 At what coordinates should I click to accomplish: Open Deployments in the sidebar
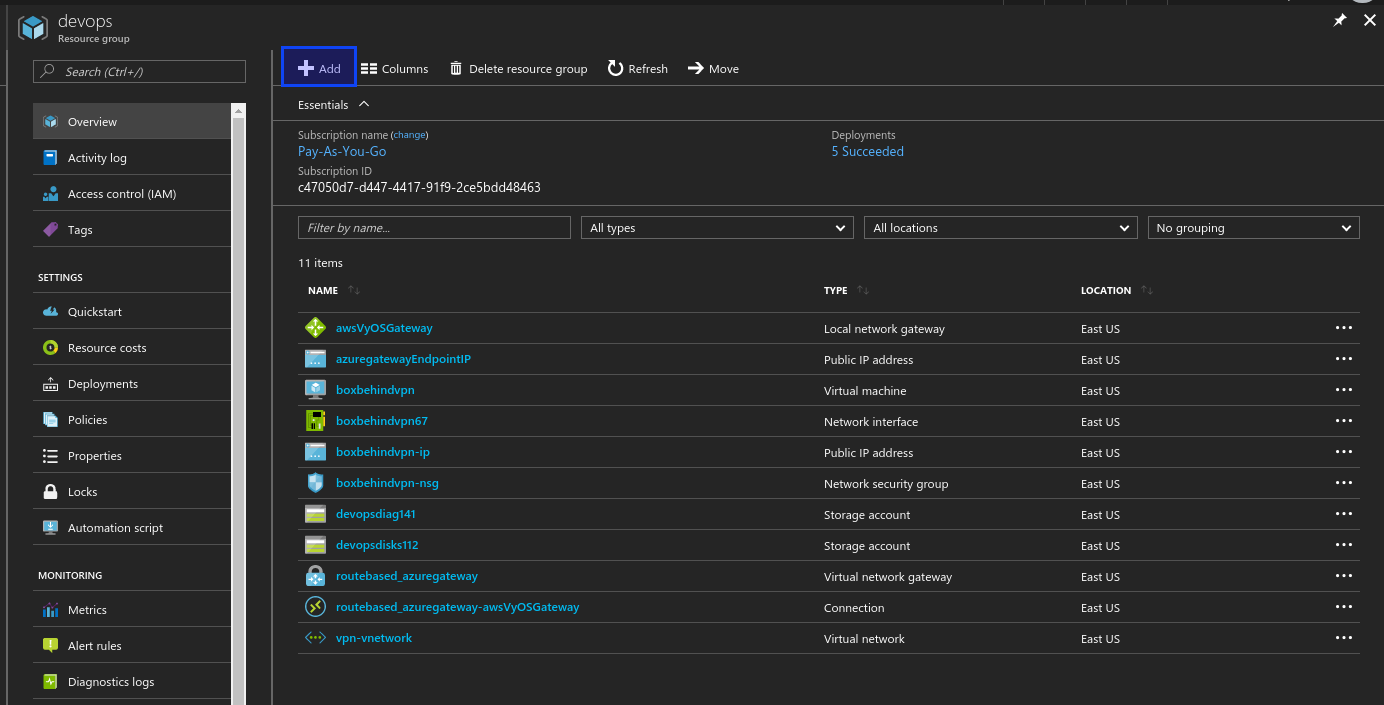tap(132, 383)
